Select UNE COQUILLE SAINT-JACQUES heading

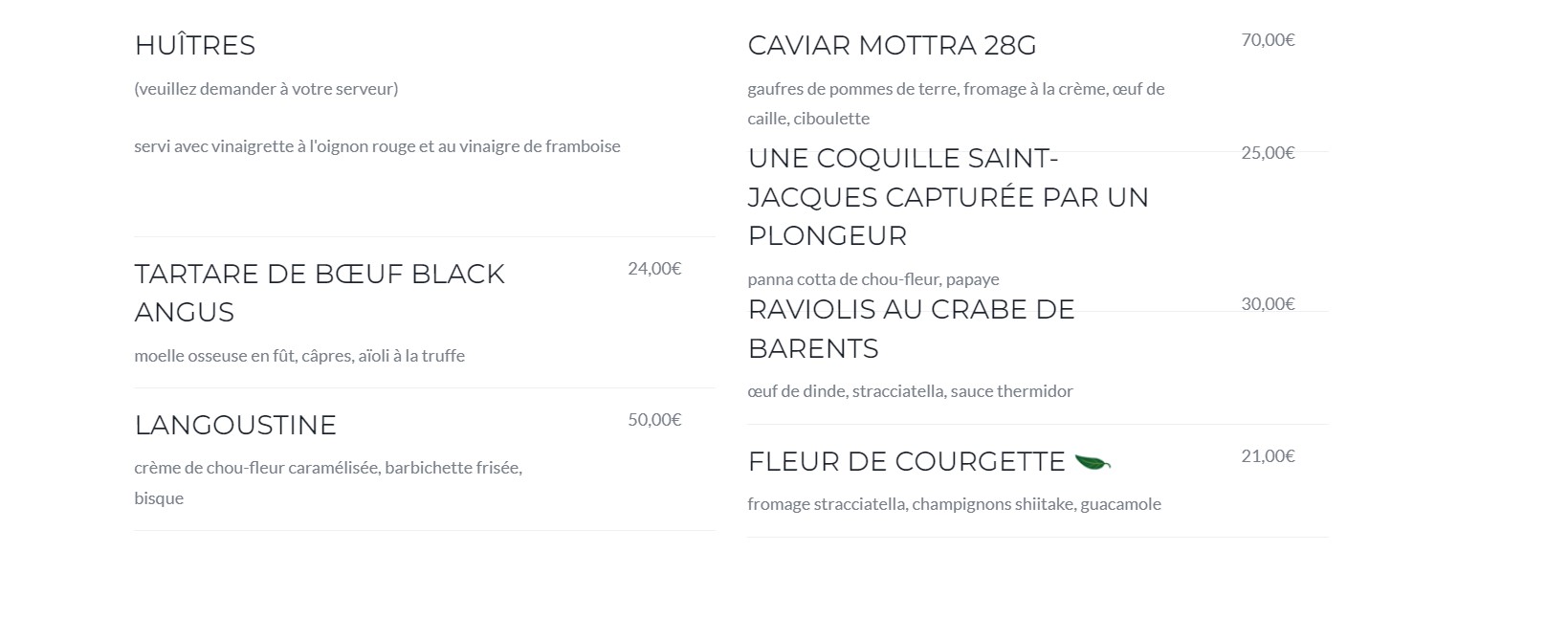point(948,196)
